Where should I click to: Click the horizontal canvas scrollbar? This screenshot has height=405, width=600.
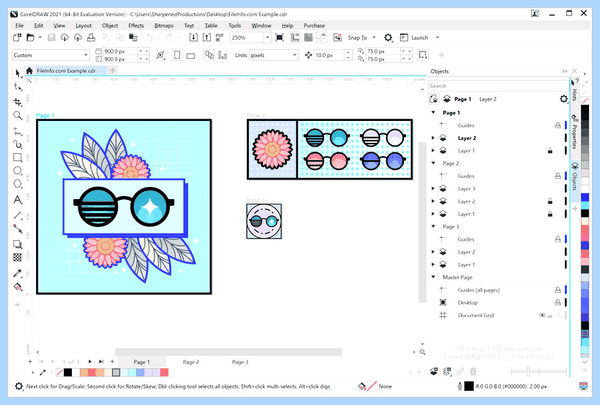228,352
